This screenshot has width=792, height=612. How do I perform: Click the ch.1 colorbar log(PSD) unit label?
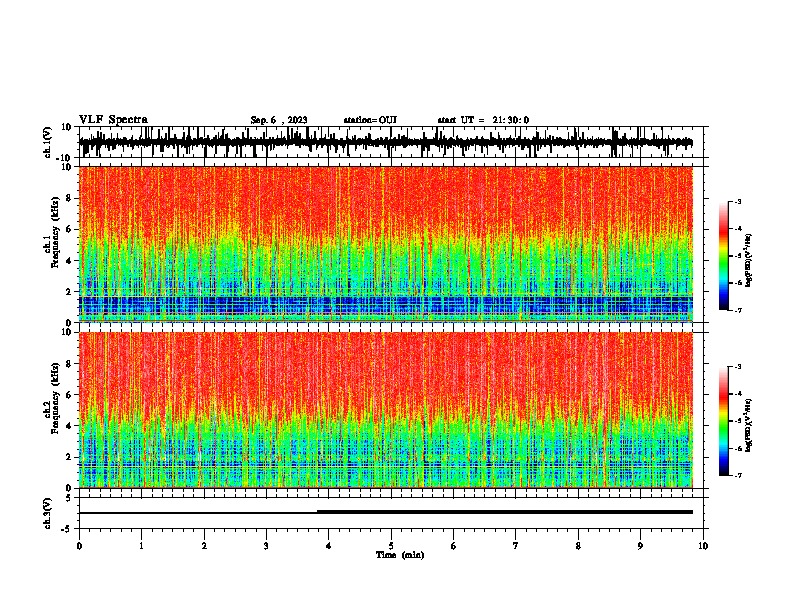(x=749, y=261)
